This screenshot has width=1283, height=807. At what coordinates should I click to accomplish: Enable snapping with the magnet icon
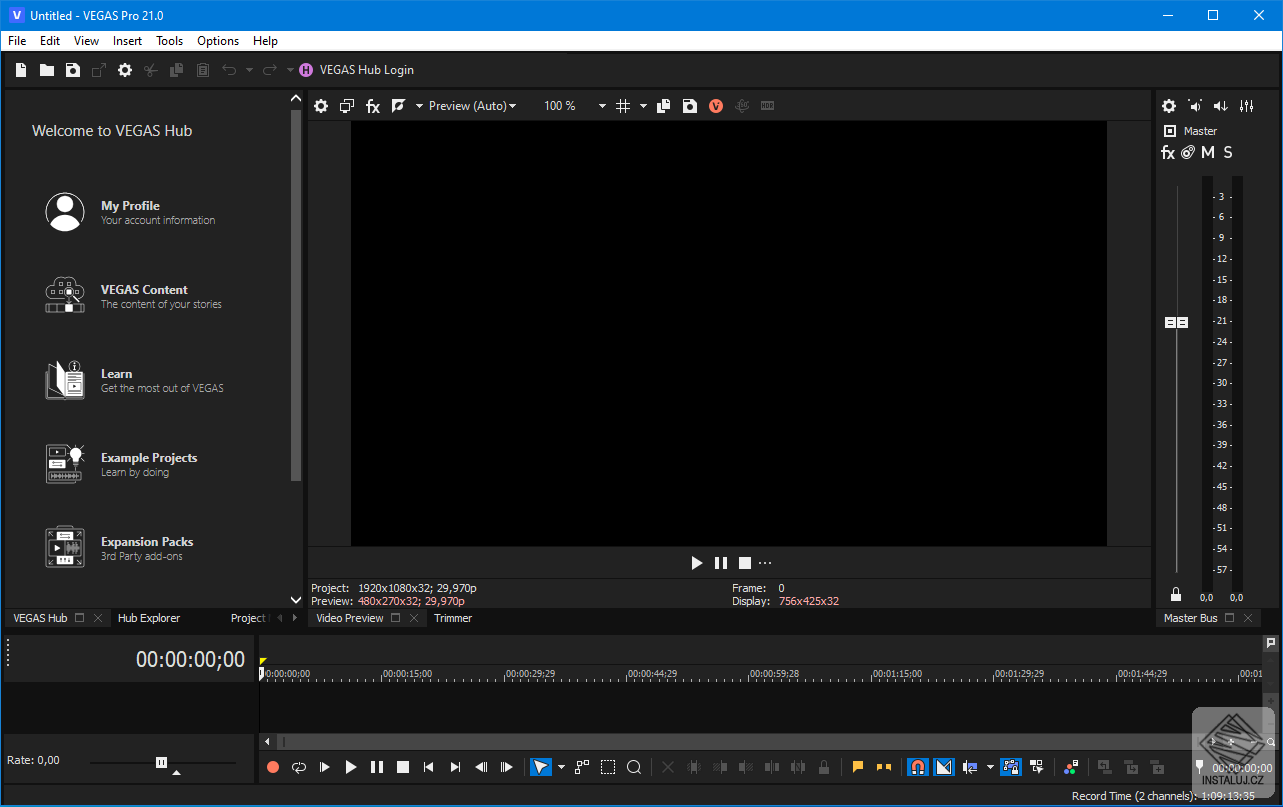pyautogui.click(x=918, y=766)
